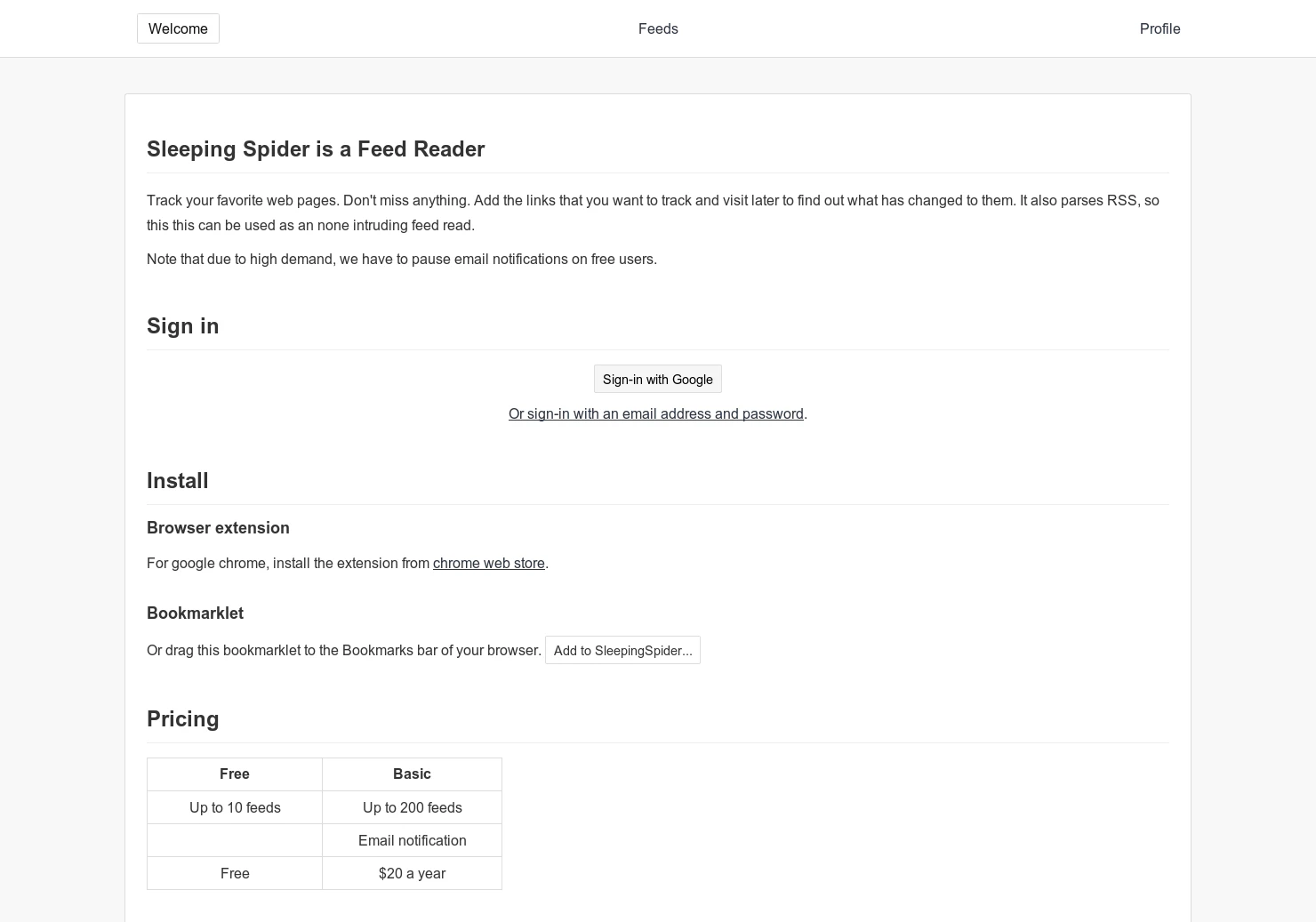
Task: Open email and password sign-in
Action: pos(655,413)
